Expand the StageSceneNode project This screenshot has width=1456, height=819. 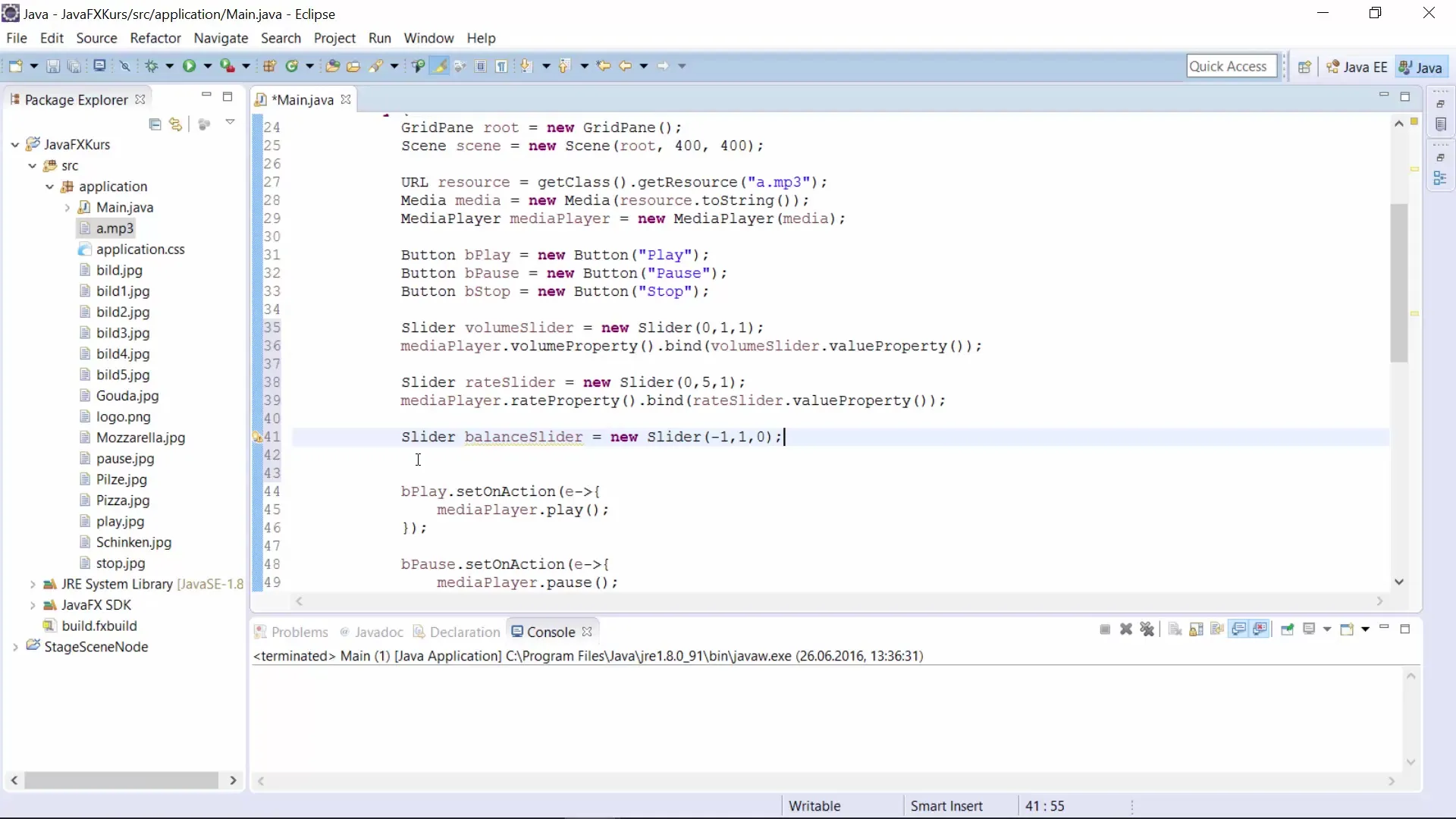coord(14,647)
